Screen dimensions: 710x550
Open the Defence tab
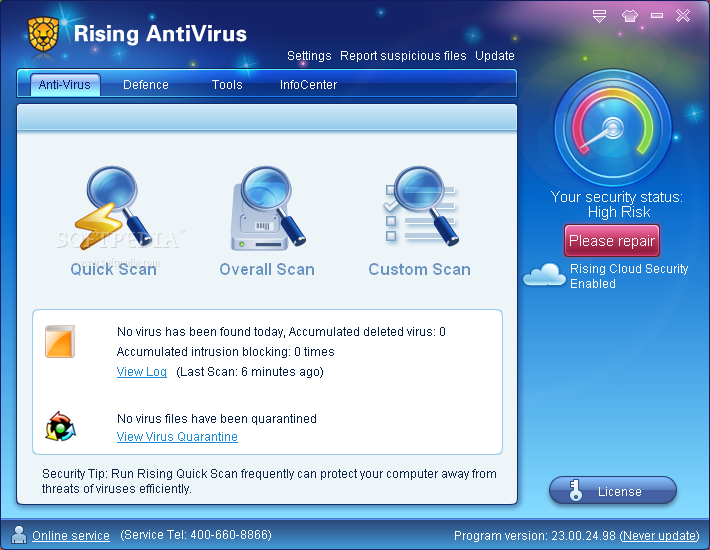click(146, 85)
